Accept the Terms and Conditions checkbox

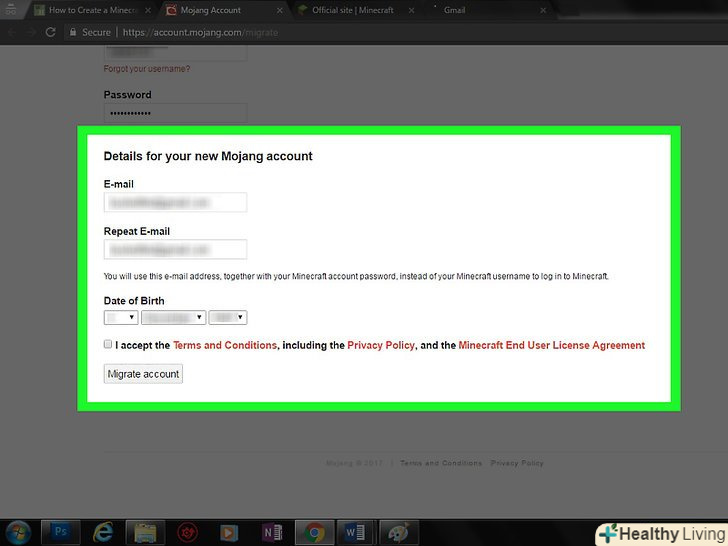click(108, 344)
